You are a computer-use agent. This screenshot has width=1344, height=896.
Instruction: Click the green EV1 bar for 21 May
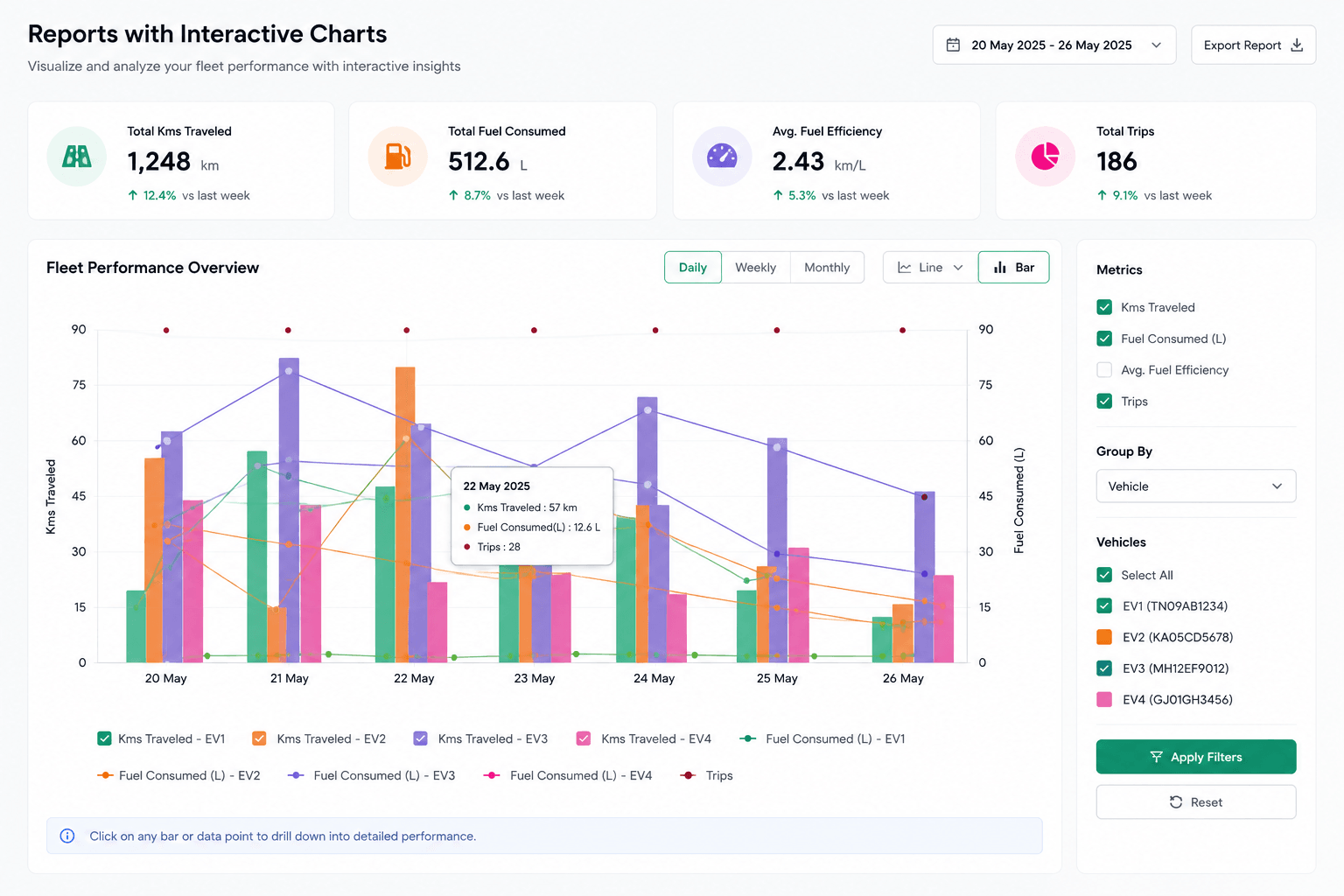tap(257, 556)
